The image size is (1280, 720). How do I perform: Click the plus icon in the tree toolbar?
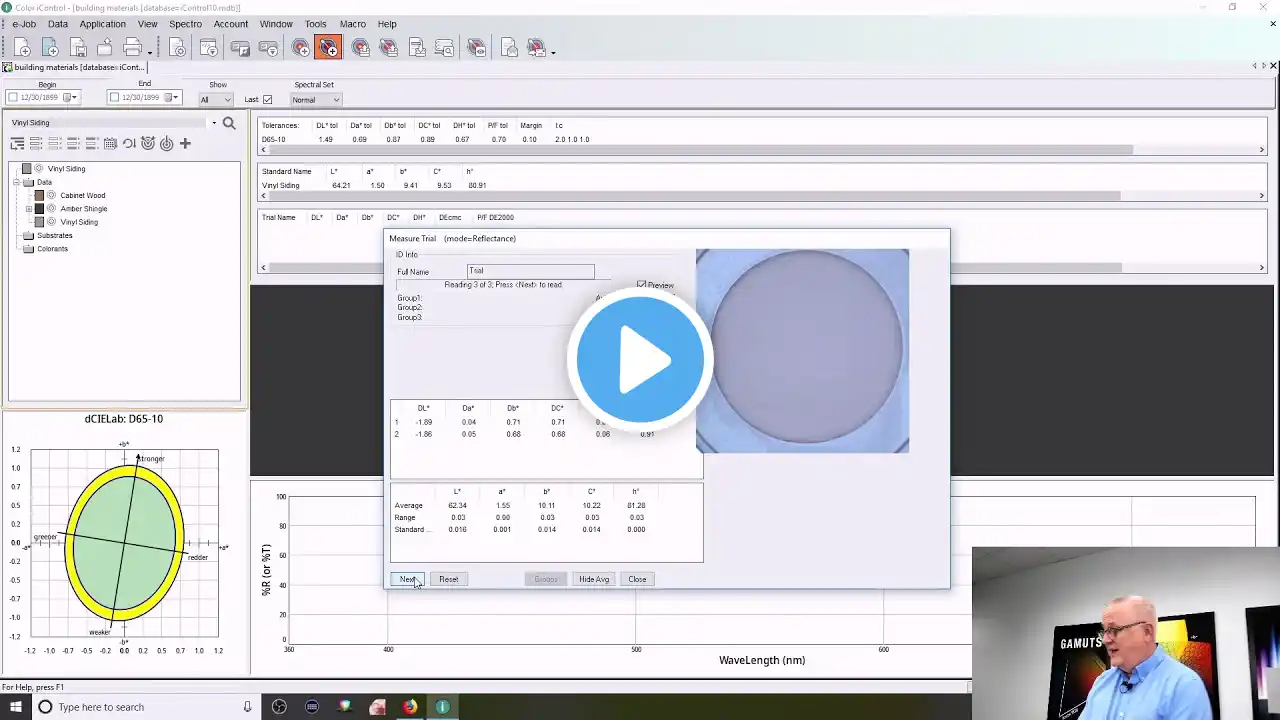185,144
